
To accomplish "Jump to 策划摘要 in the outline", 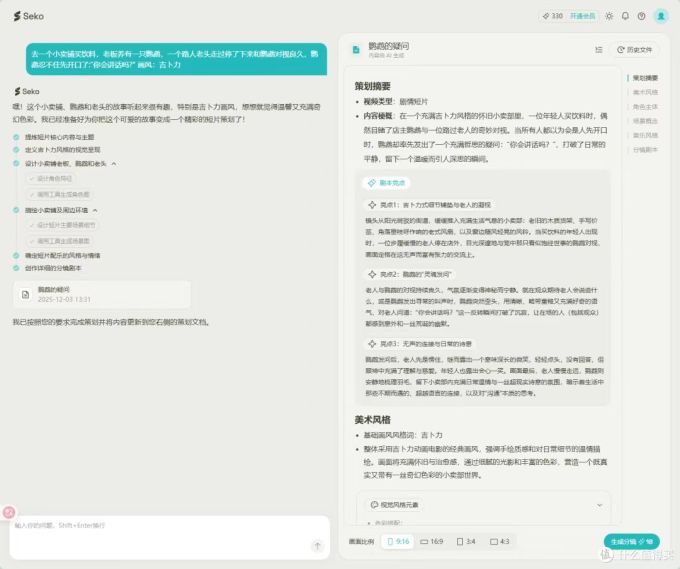I will [x=645, y=78].
